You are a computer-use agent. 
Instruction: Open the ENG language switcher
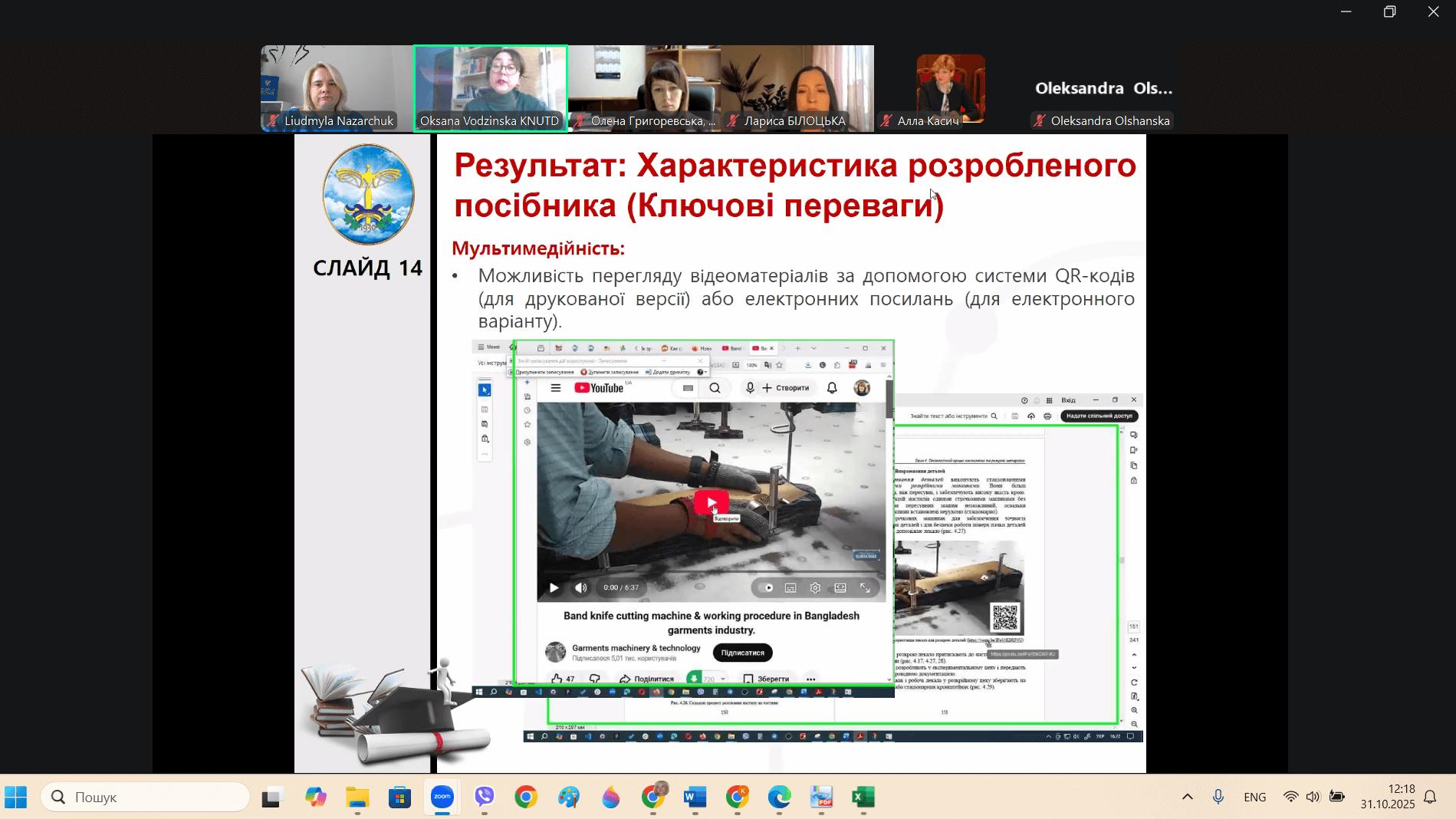coord(1255,798)
